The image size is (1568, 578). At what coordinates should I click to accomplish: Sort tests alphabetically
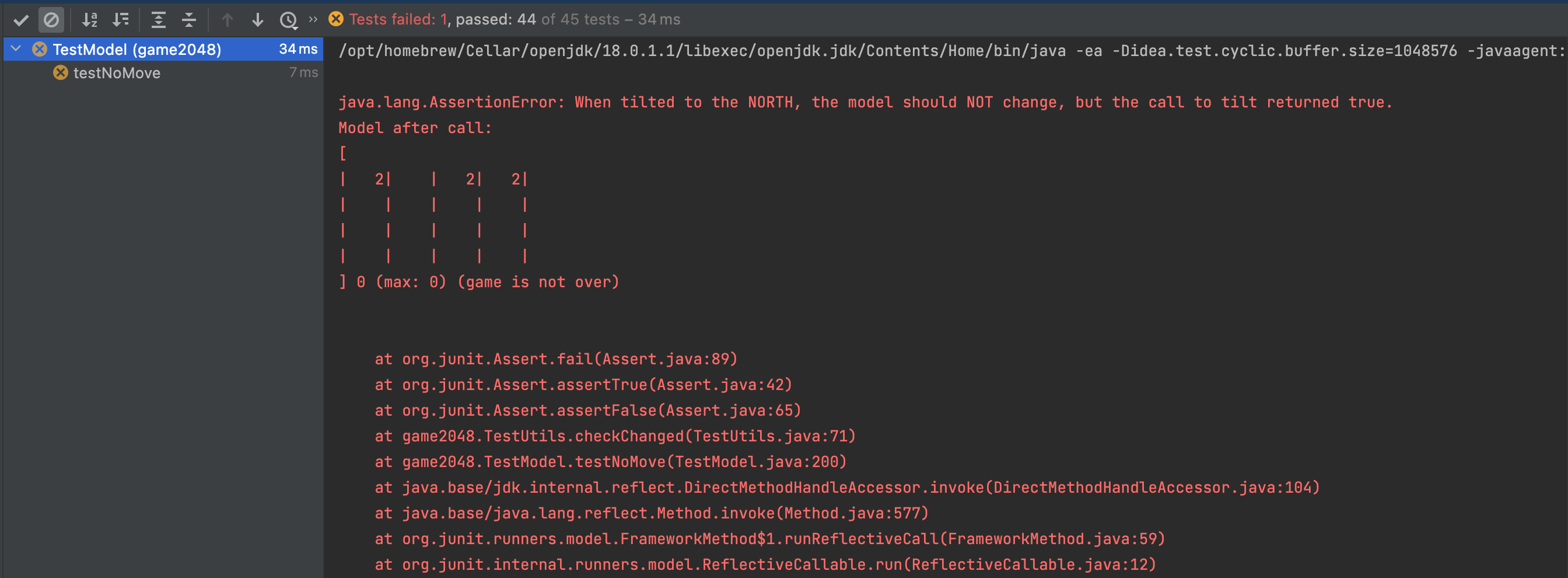click(89, 20)
